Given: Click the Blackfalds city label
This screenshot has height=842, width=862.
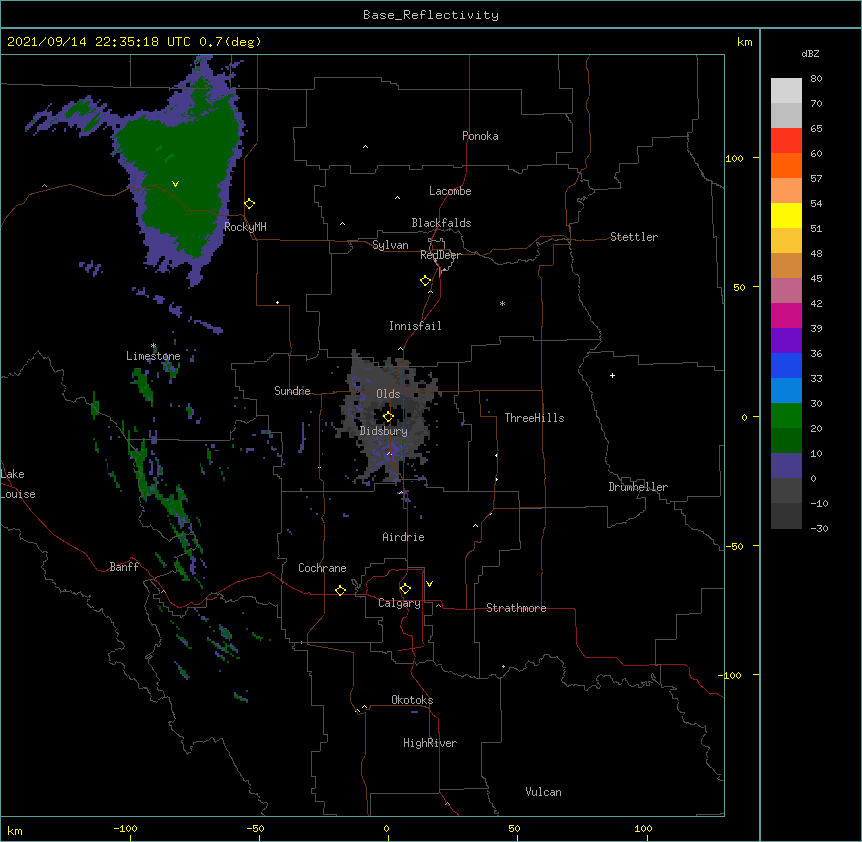Looking at the screenshot, I should click(441, 223).
